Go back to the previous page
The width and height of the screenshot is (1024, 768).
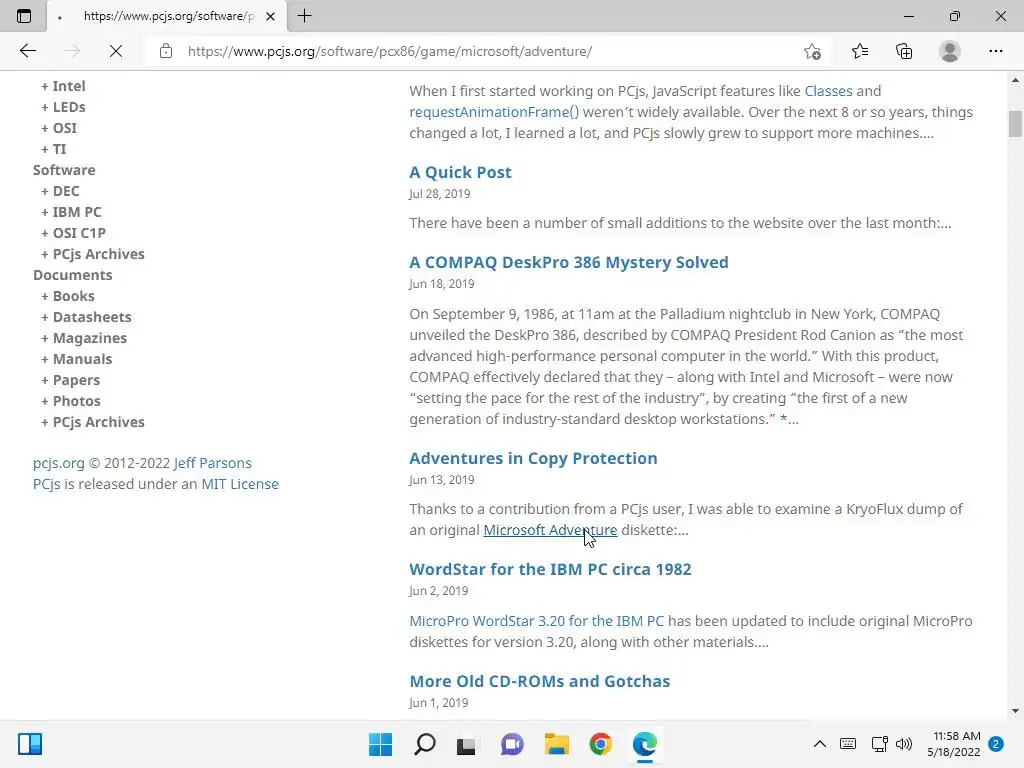pos(27,51)
